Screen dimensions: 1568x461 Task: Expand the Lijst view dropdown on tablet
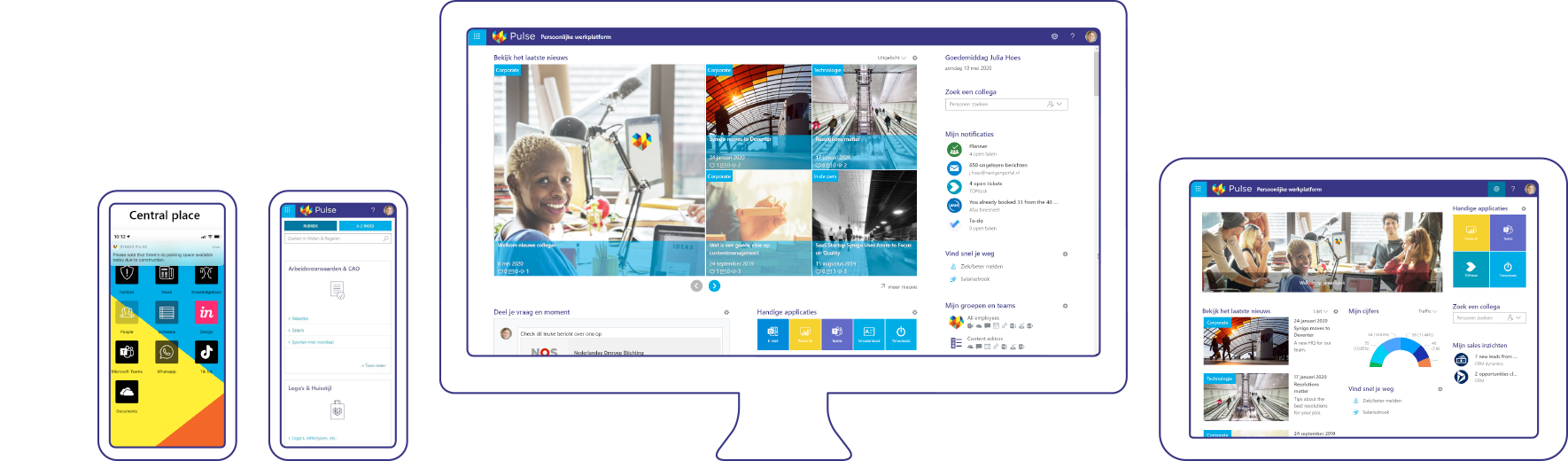click(x=1321, y=311)
